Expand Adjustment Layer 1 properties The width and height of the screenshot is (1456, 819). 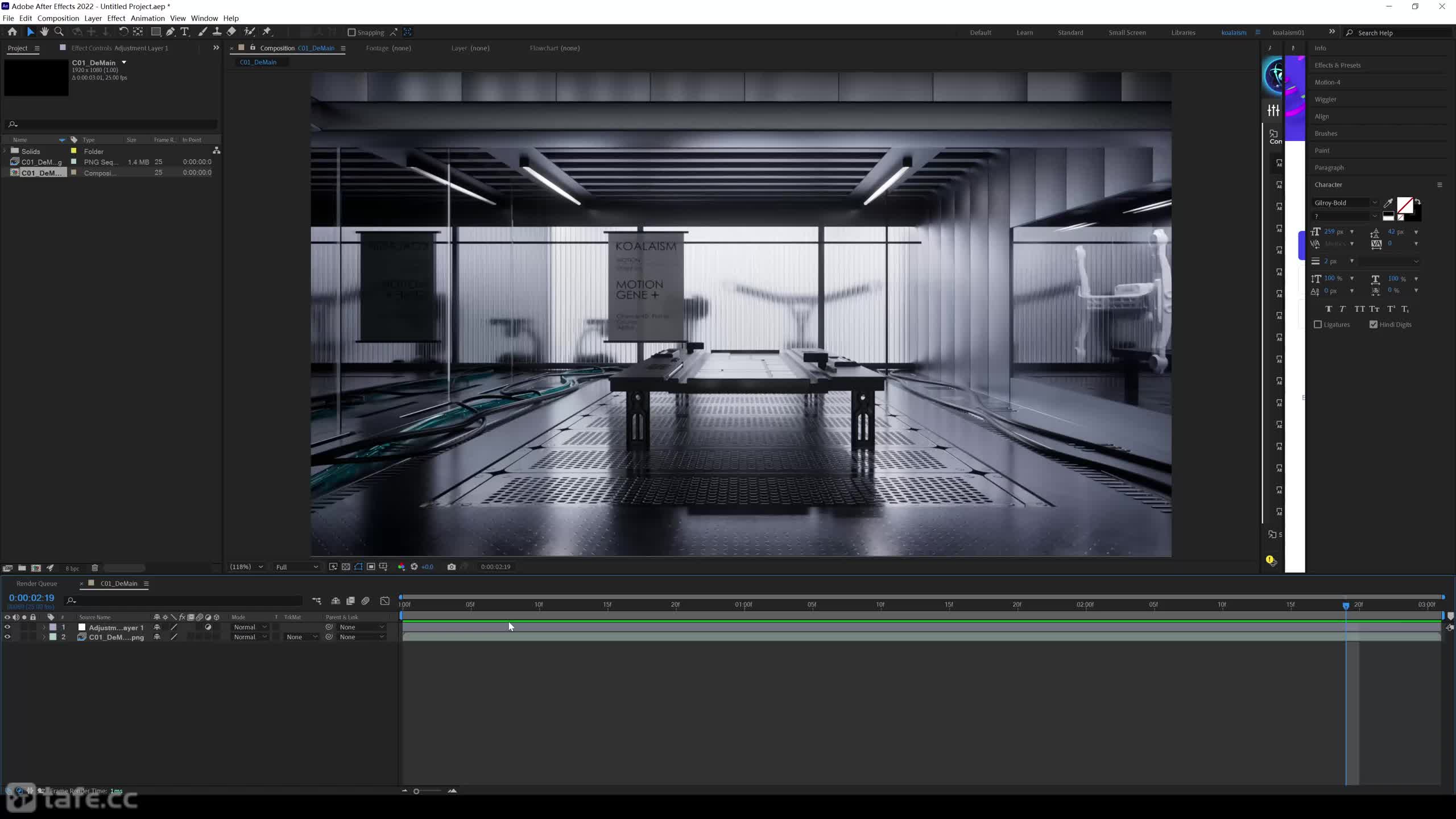tap(44, 627)
